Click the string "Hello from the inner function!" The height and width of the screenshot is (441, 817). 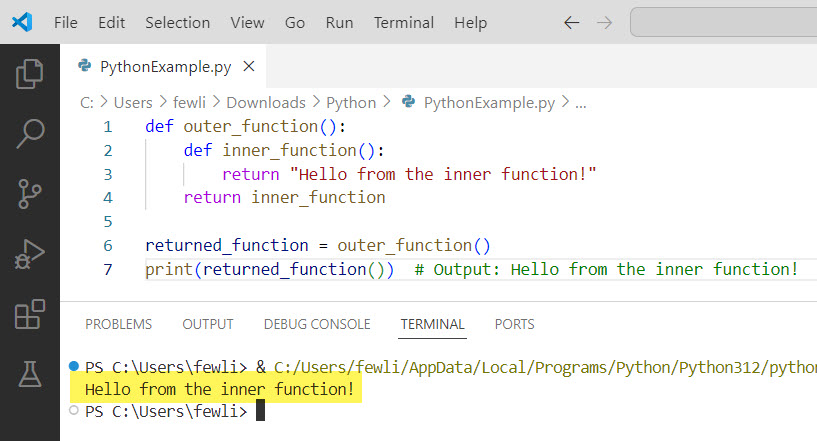point(443,174)
